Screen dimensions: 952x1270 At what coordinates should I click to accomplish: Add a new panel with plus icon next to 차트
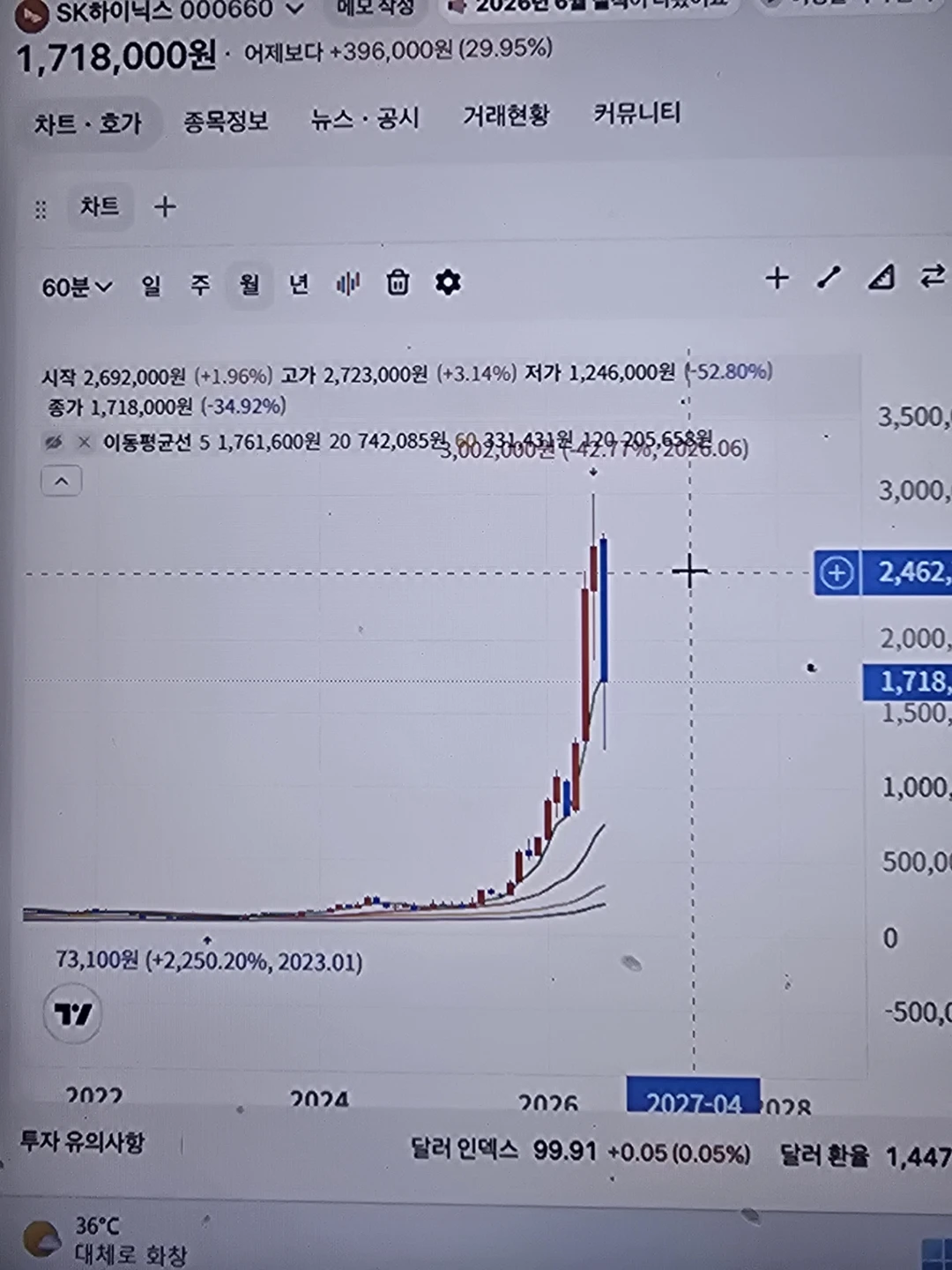[165, 207]
